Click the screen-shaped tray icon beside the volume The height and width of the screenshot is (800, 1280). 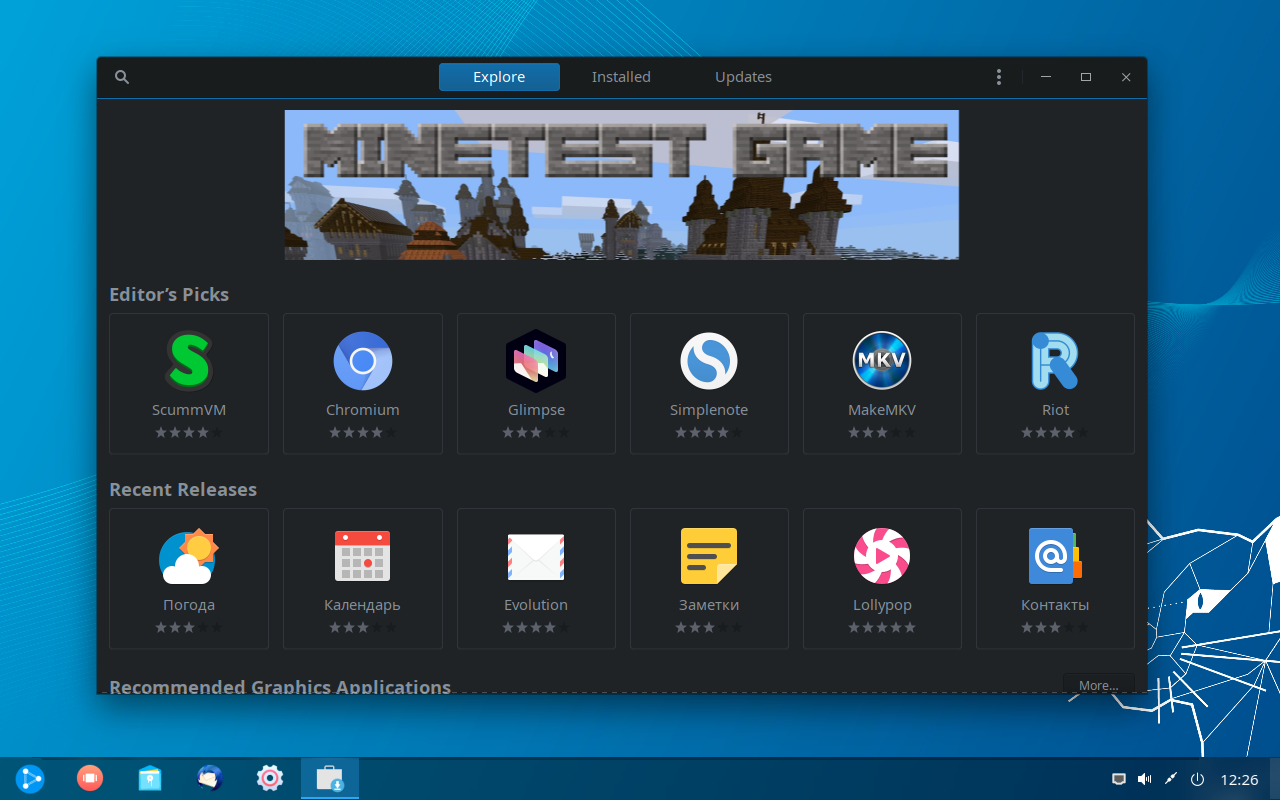(1119, 779)
